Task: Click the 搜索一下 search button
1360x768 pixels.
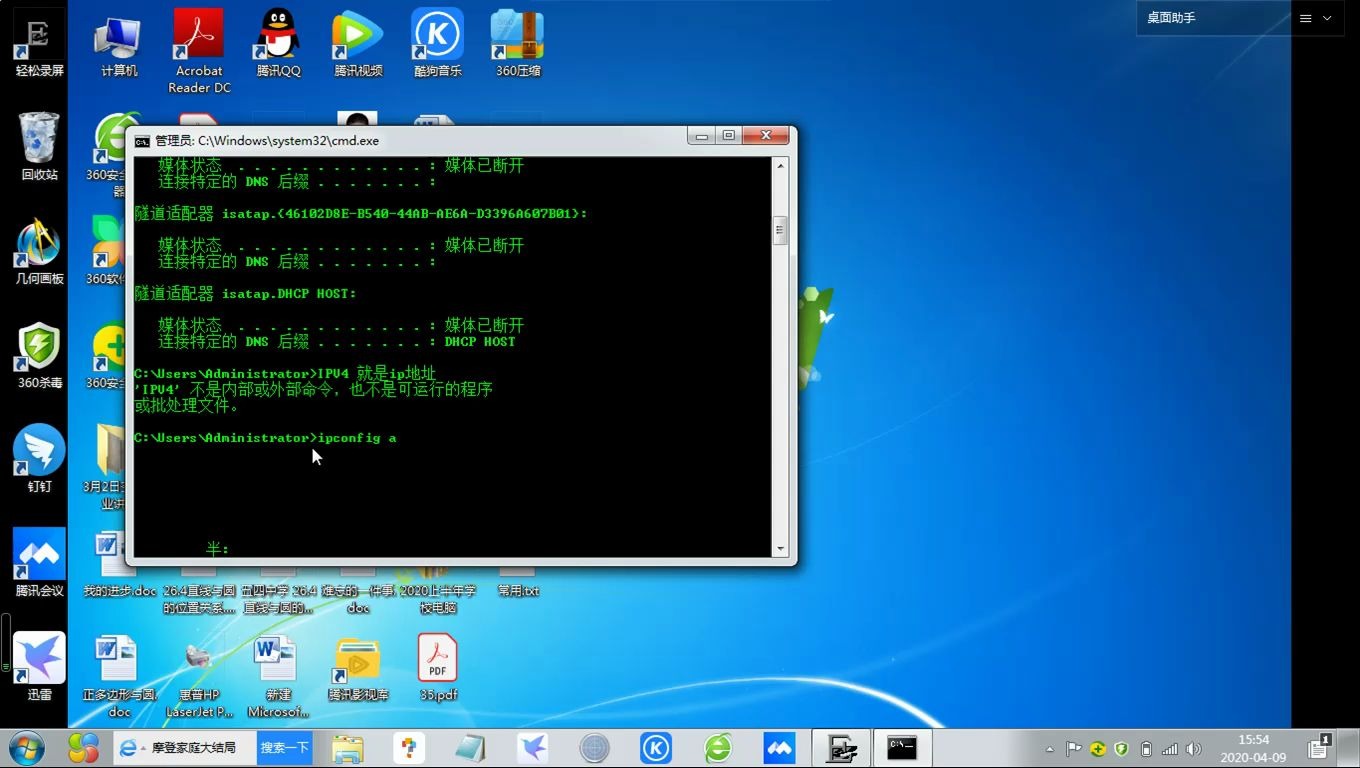Action: [x=285, y=748]
